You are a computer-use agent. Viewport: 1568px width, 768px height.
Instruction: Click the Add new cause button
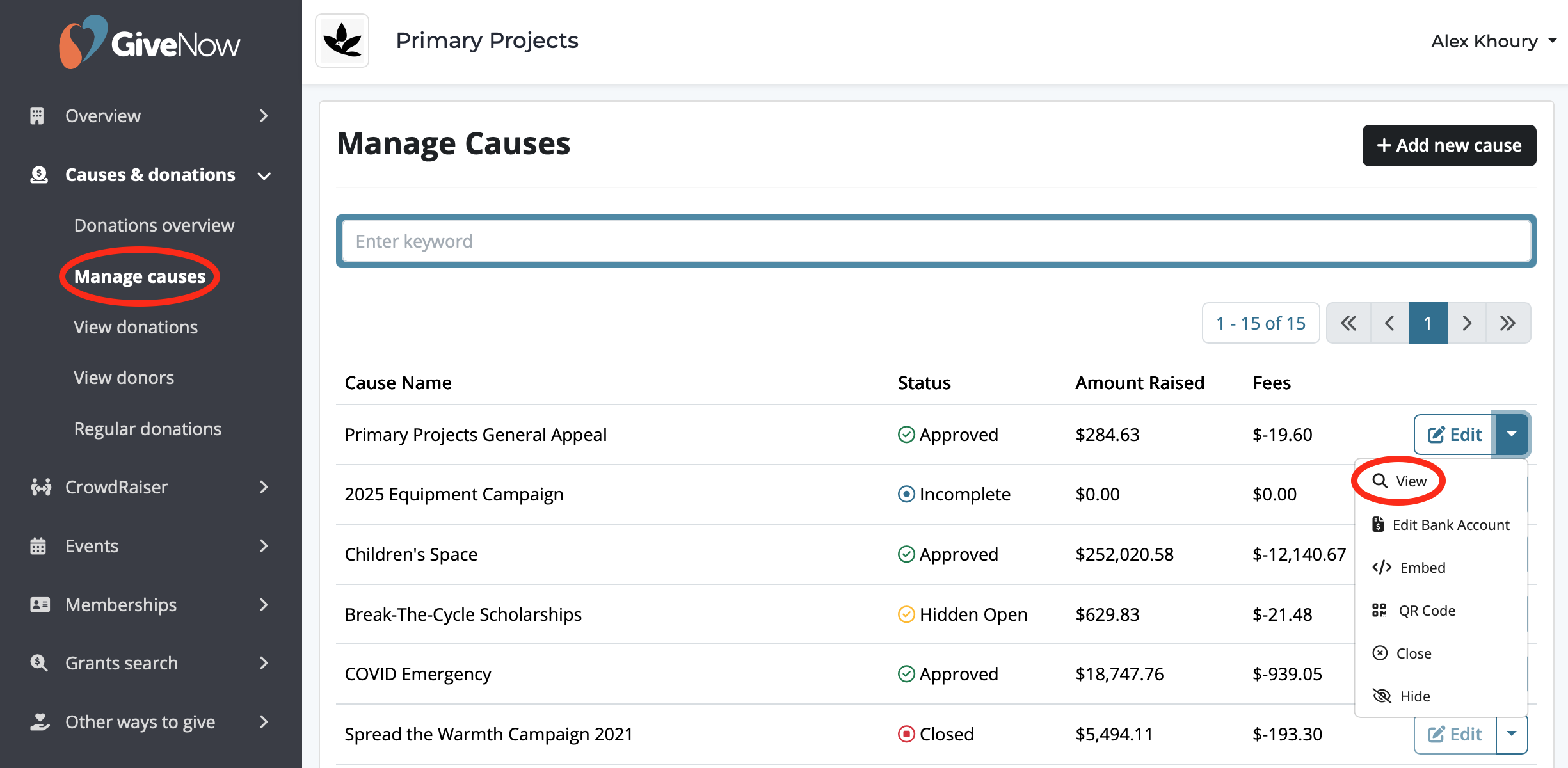[1449, 146]
